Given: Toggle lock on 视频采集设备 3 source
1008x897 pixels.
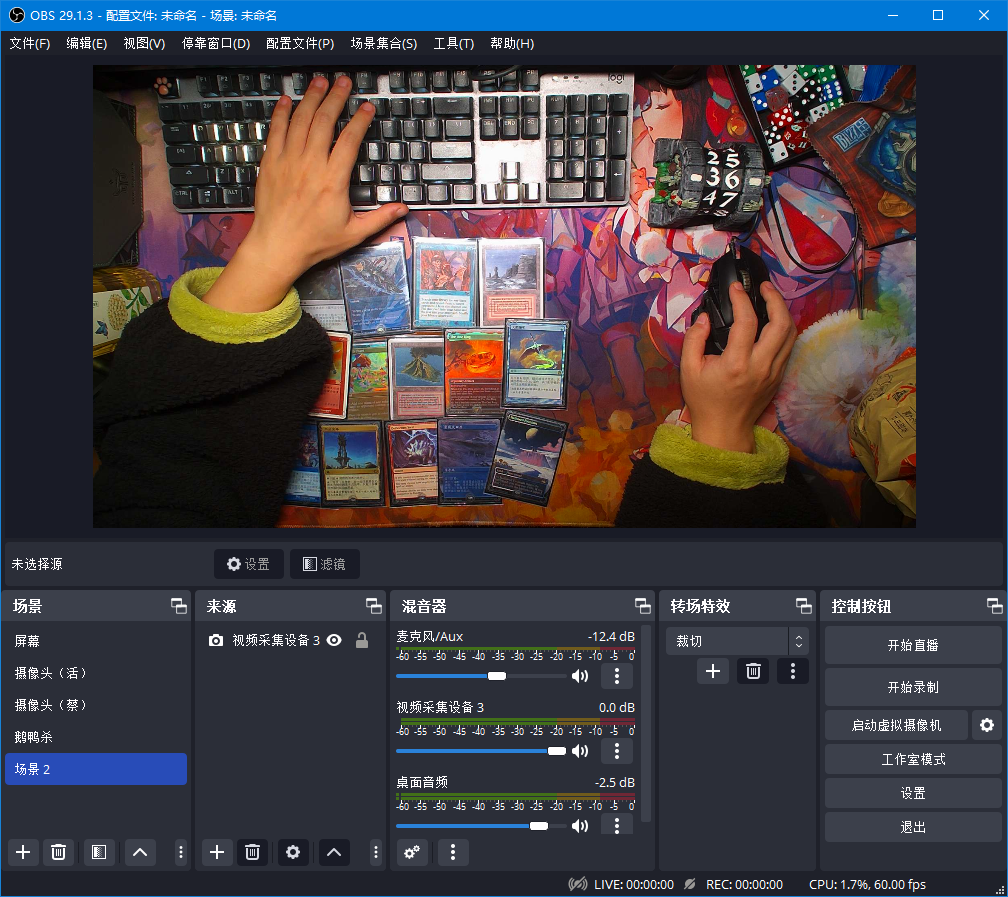Looking at the screenshot, I should 362,640.
